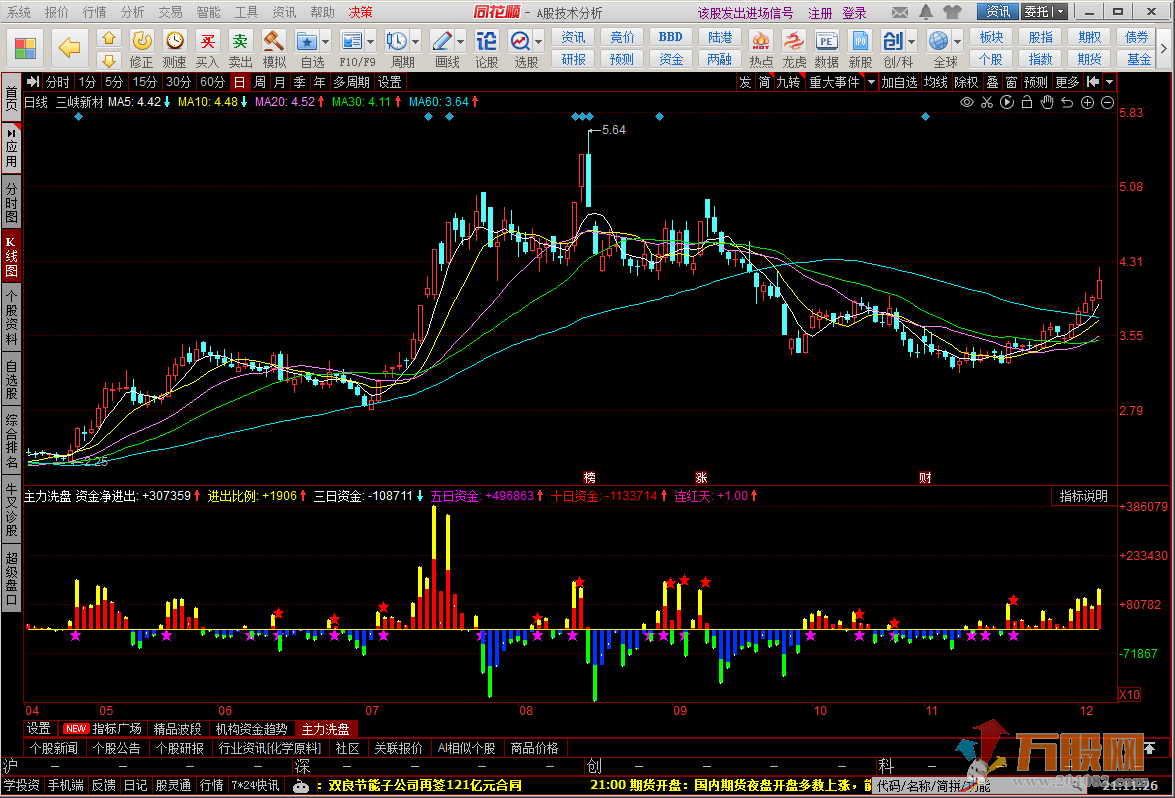Open the red 决策 menu
The image size is (1175, 798).
(x=360, y=12)
